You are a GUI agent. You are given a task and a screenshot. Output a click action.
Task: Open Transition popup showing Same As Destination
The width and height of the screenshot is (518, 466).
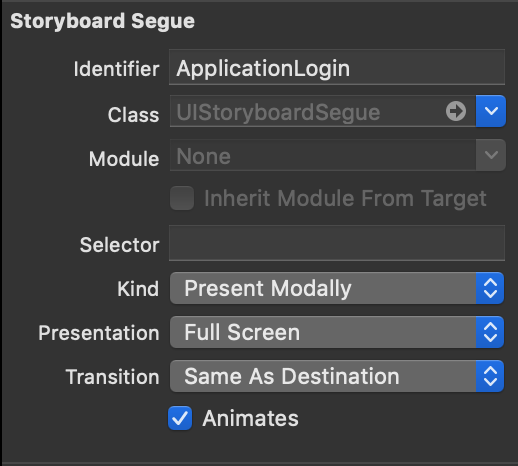point(337,376)
